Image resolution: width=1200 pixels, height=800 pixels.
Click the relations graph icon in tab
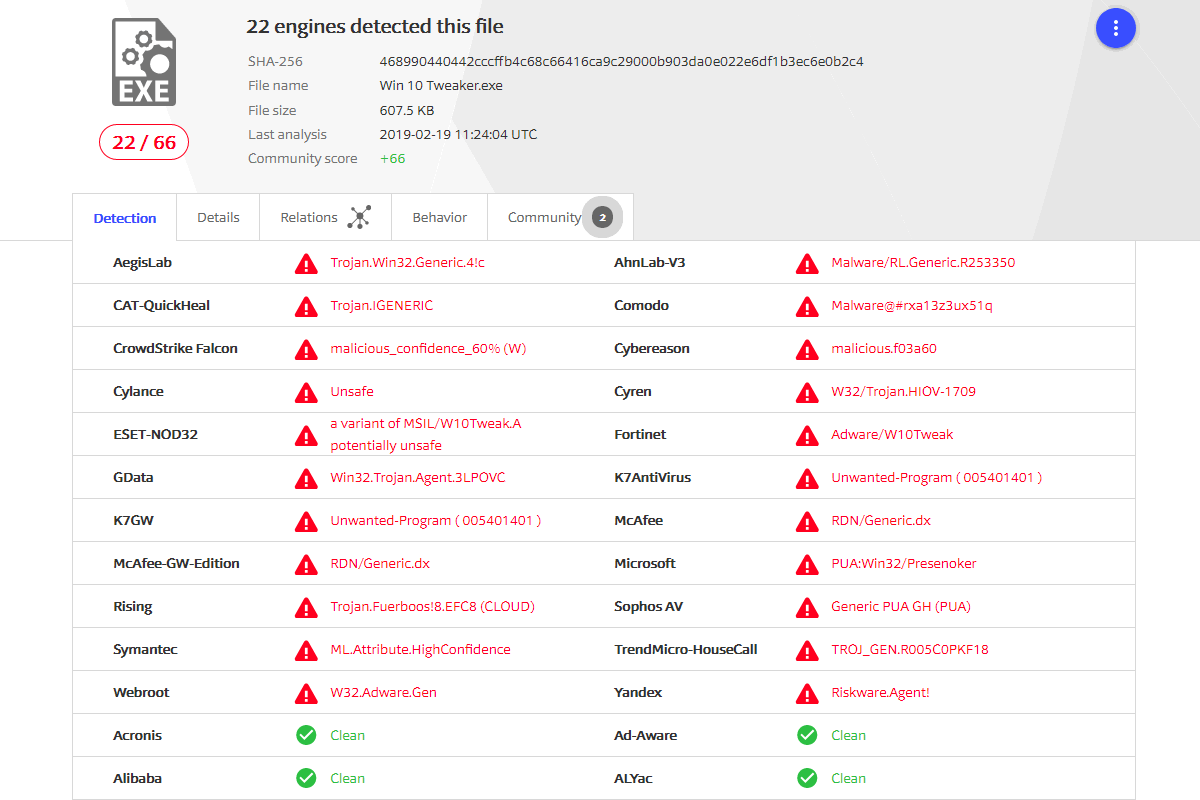click(360, 217)
